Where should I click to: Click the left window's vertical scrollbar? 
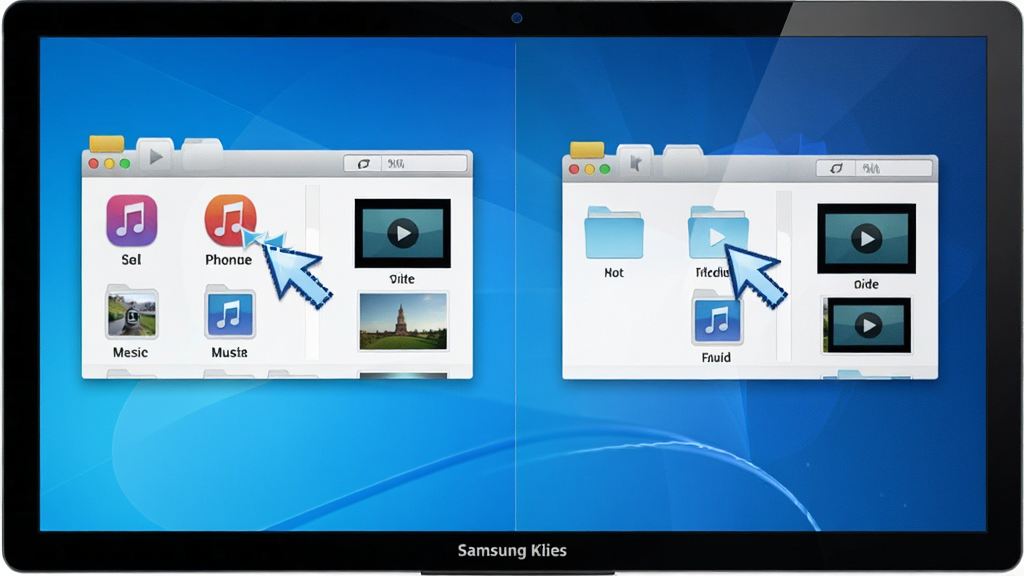pyautogui.click(x=313, y=272)
